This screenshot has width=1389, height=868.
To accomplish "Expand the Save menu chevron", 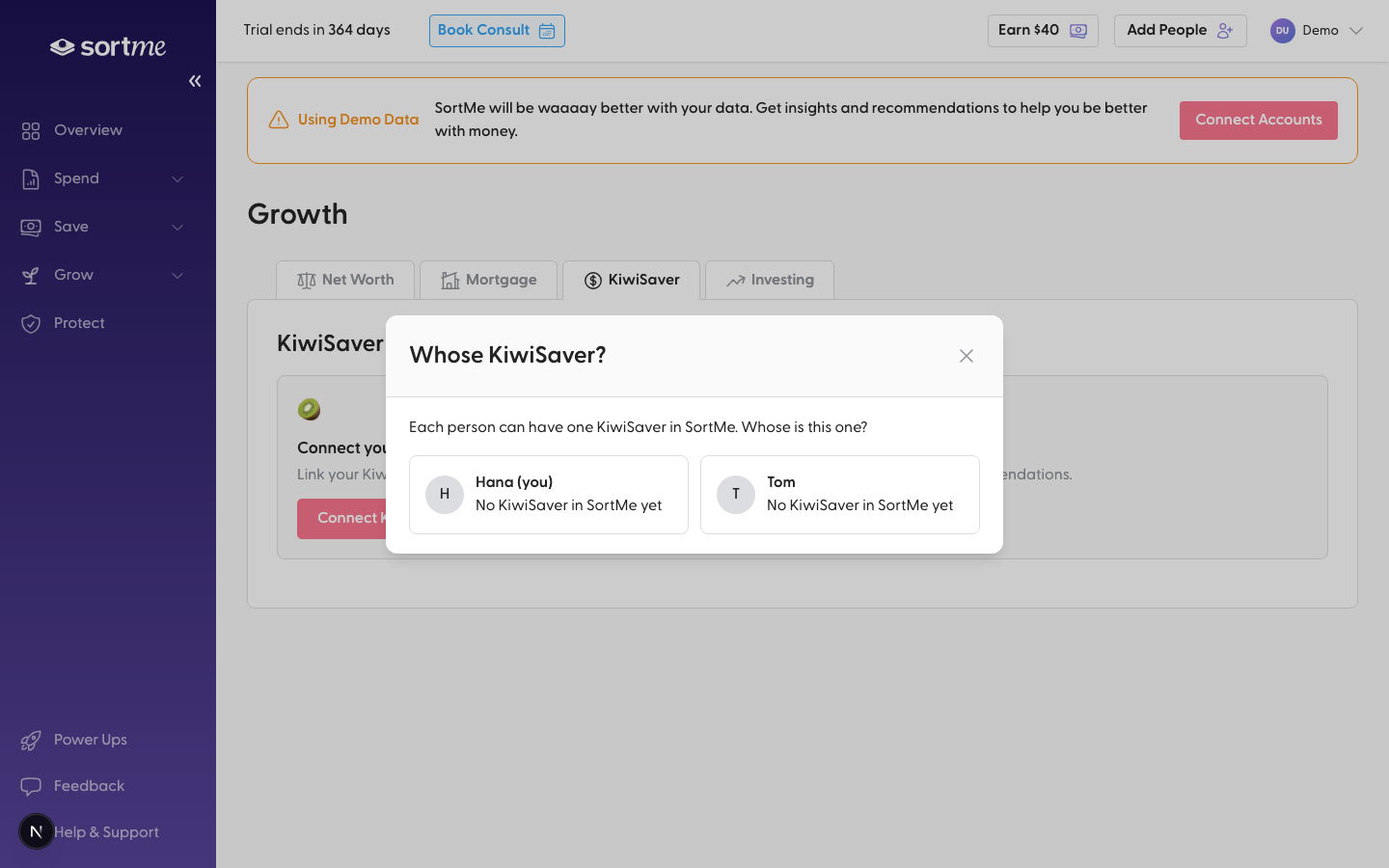I will tap(177, 227).
